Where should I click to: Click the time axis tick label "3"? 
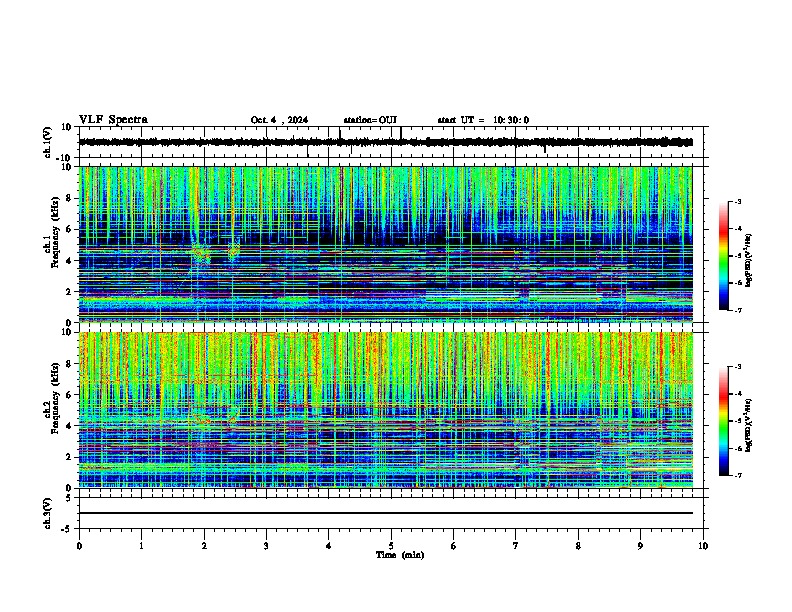pyautogui.click(x=266, y=546)
